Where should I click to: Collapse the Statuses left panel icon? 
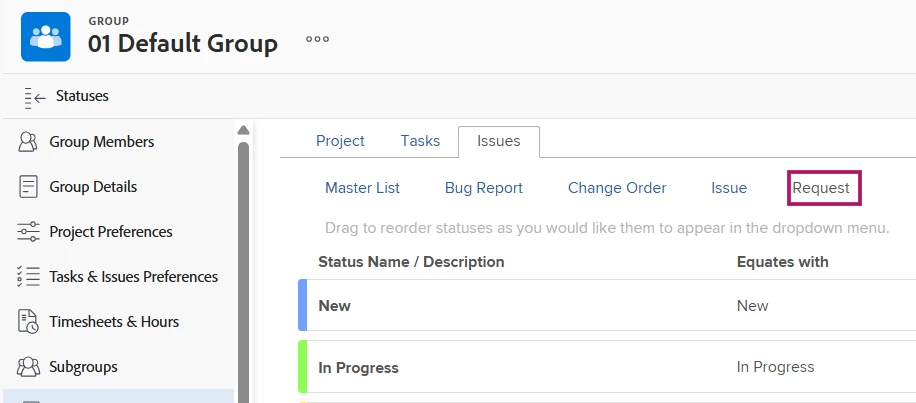pos(35,98)
